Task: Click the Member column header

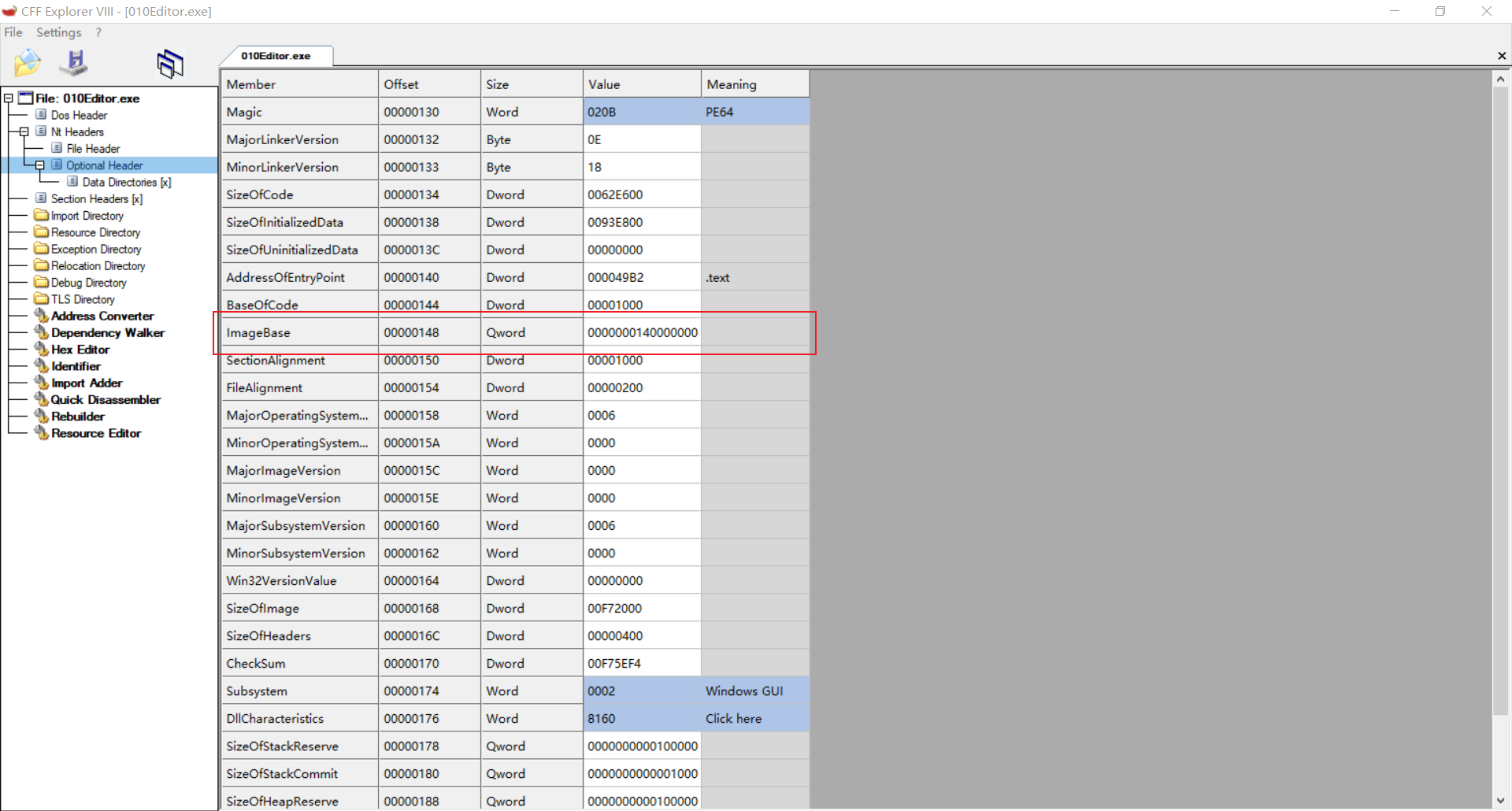Action: coord(300,84)
